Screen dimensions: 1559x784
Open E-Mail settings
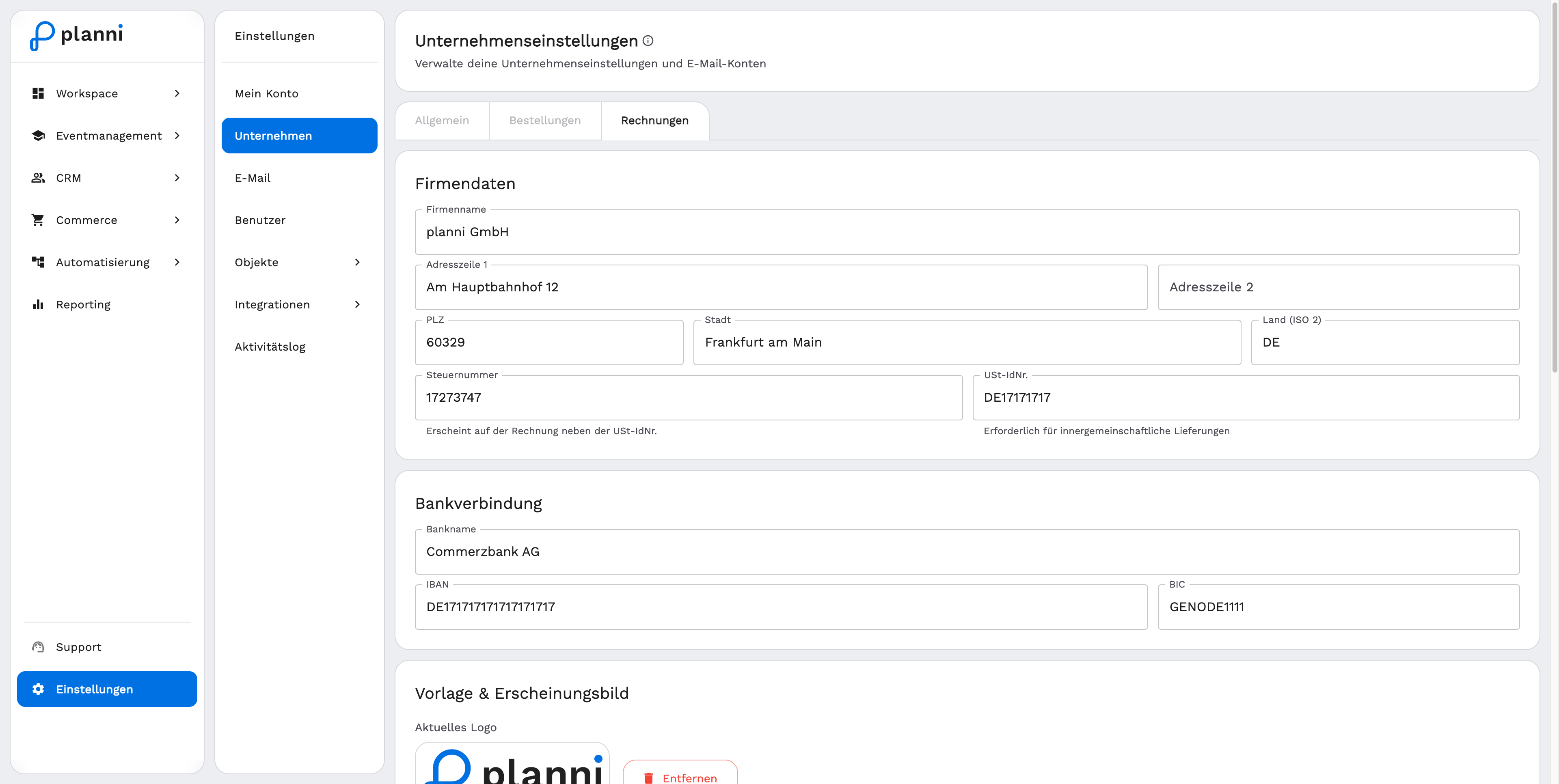point(299,178)
